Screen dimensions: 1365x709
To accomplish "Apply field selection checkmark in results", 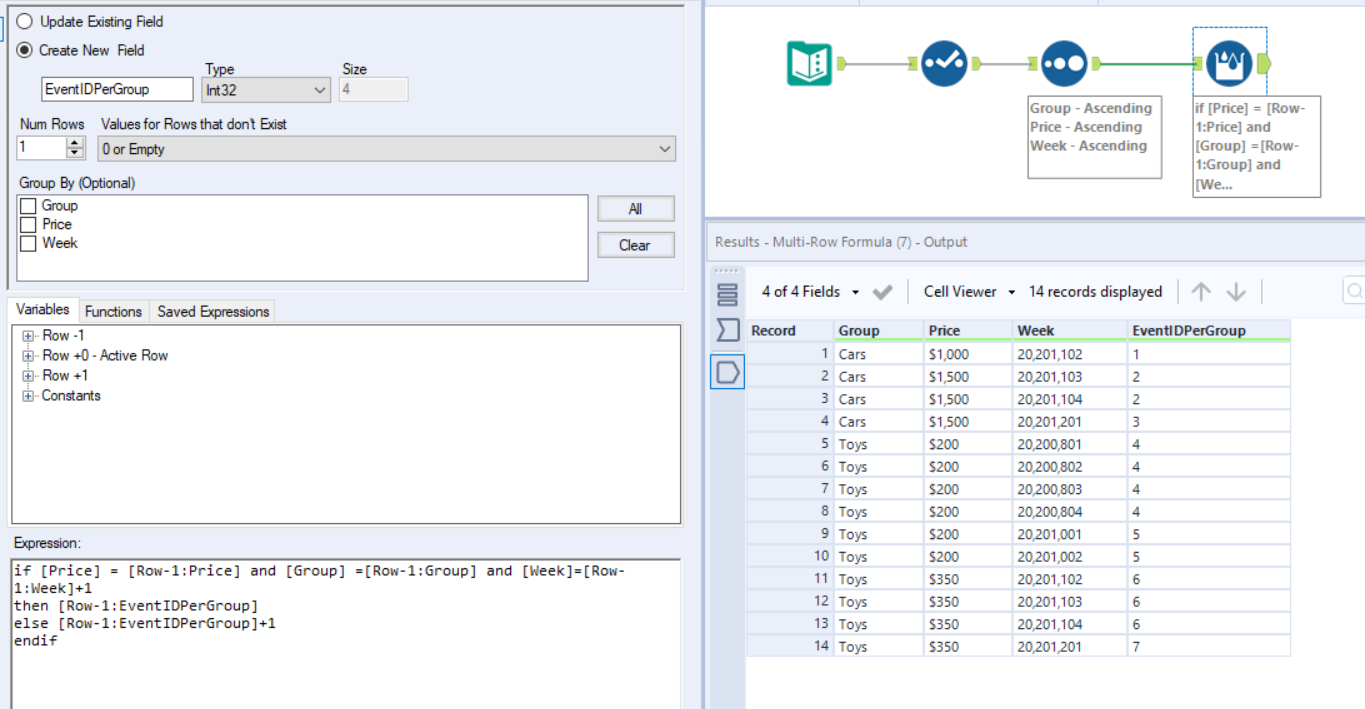I will [x=882, y=292].
